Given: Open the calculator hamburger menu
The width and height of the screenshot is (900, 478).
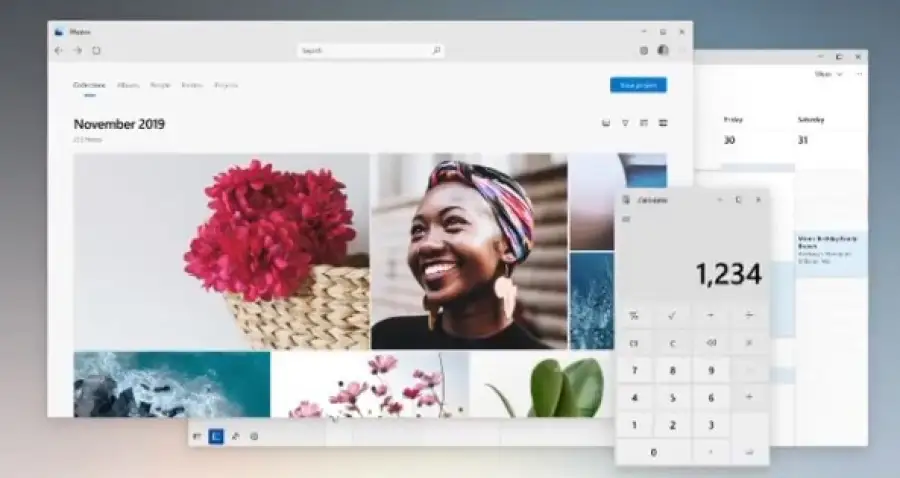Looking at the screenshot, I should [x=626, y=218].
